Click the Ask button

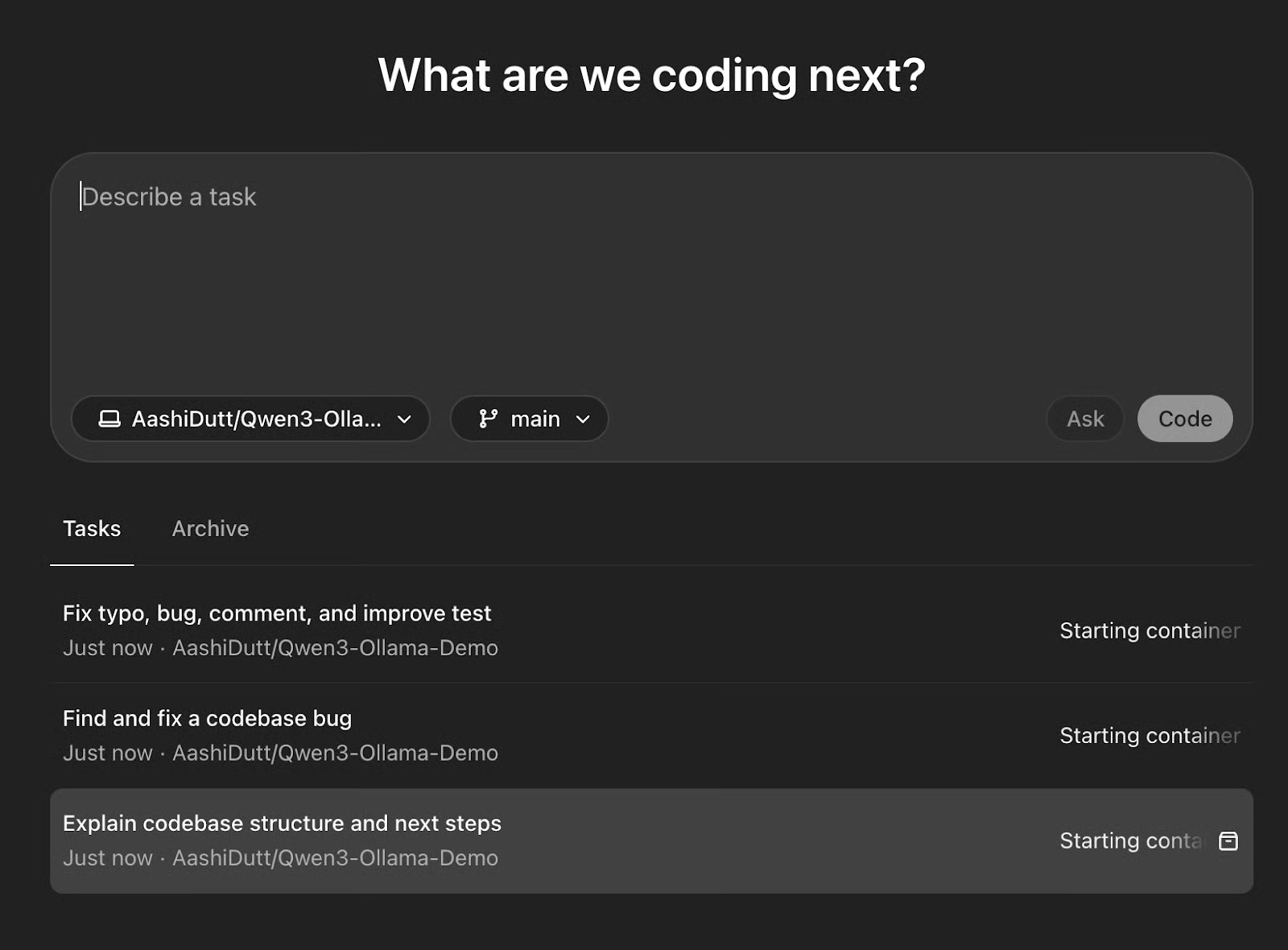(1085, 419)
